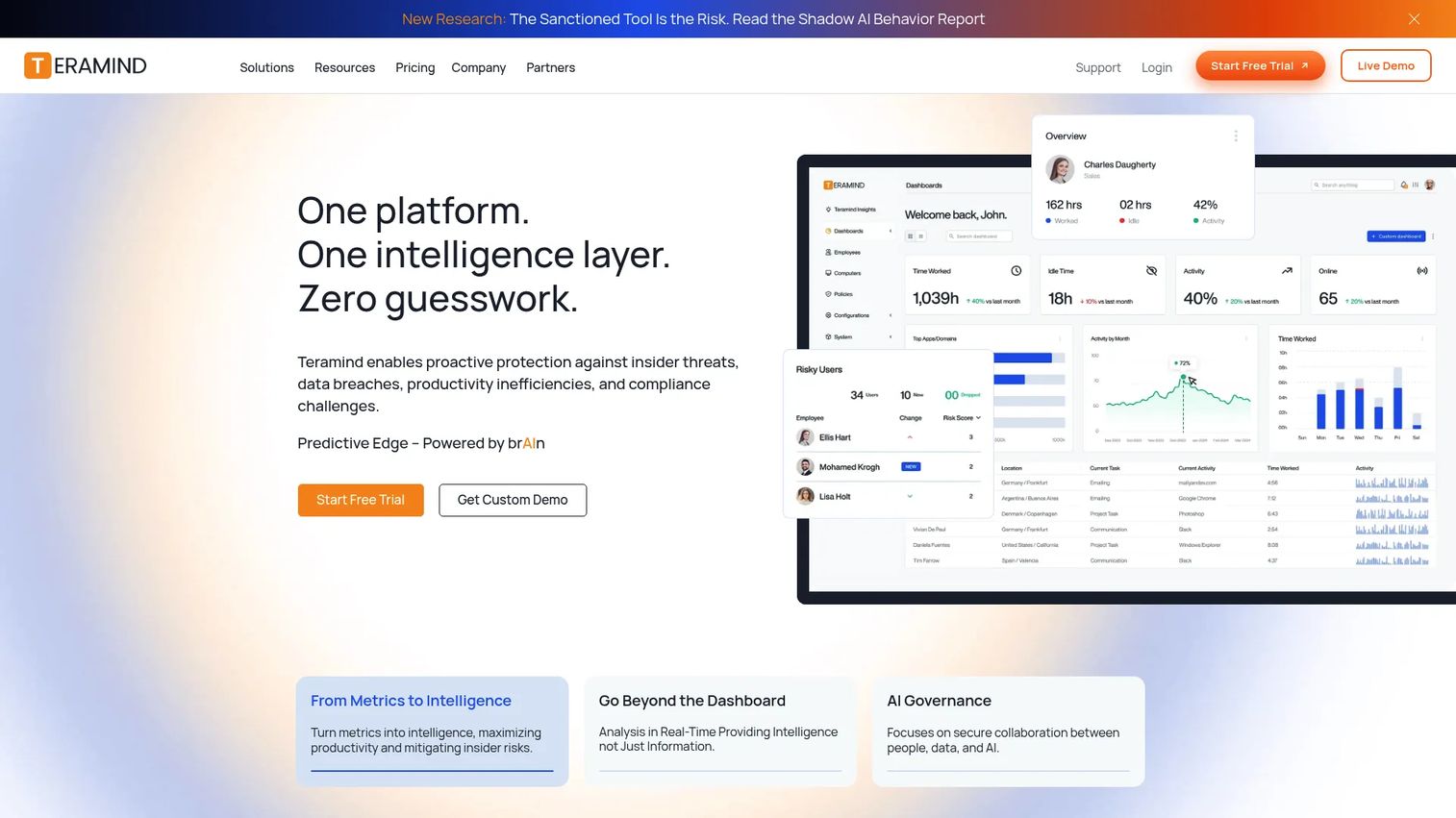The width and height of the screenshot is (1456, 818).
Task: Click Charles Daugherty's profile photo
Action: pyautogui.click(x=1060, y=169)
